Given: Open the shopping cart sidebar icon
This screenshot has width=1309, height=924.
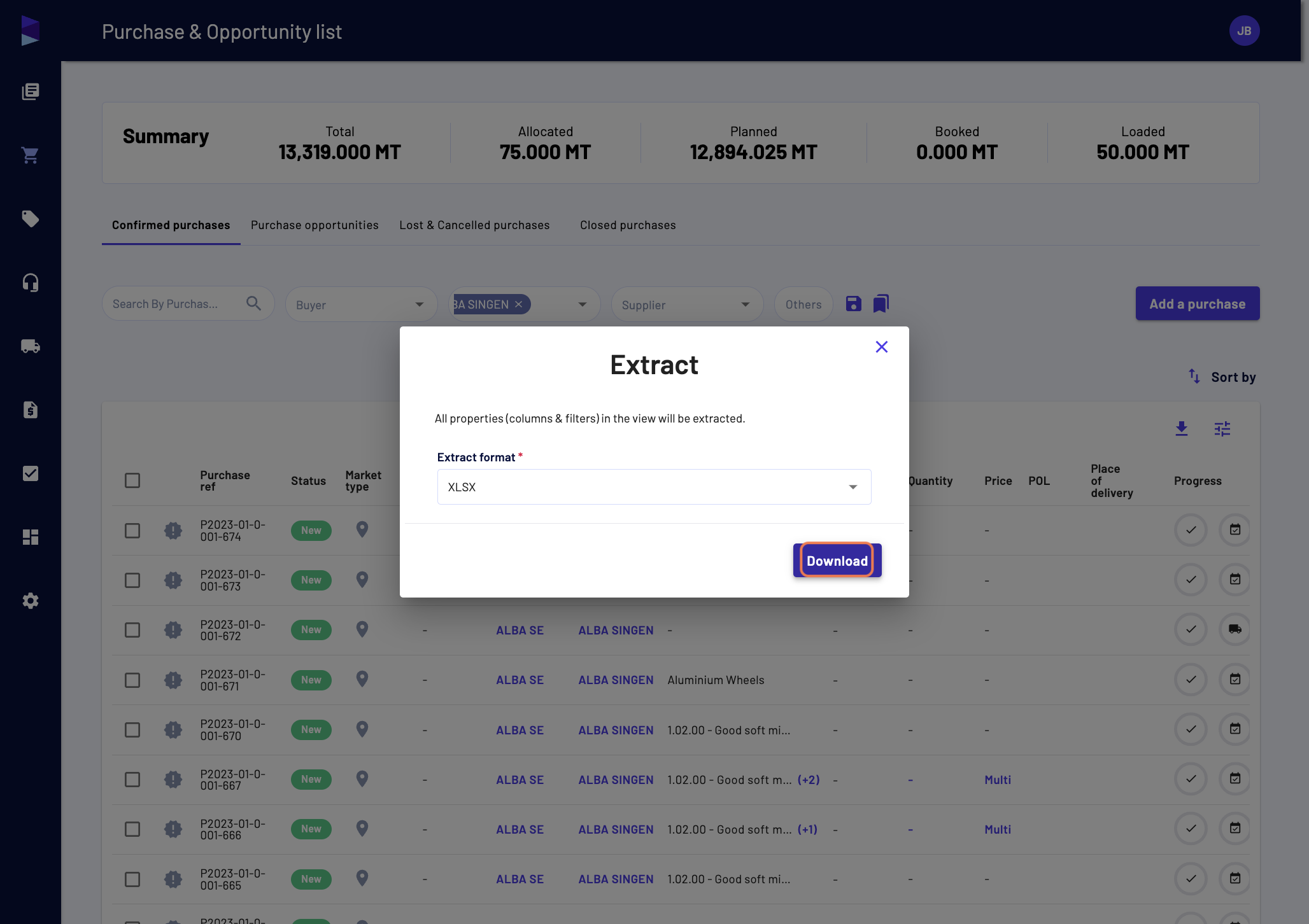Looking at the screenshot, I should coord(31,155).
